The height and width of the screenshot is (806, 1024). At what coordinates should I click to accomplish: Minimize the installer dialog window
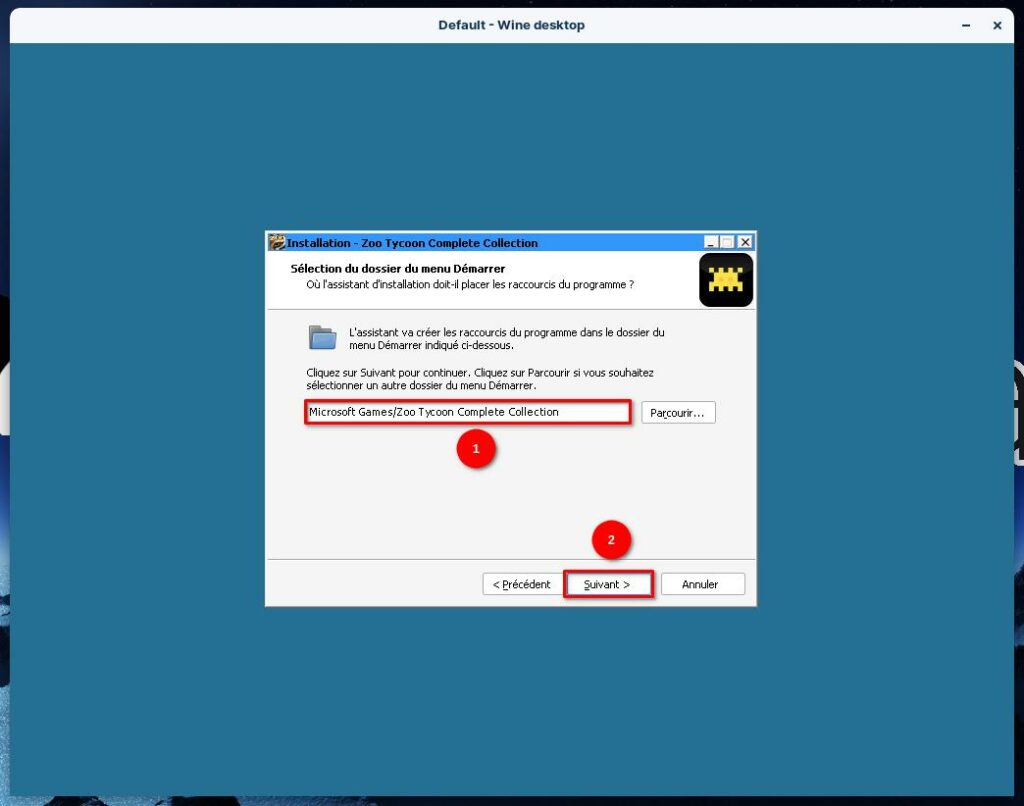pyautogui.click(x=711, y=242)
